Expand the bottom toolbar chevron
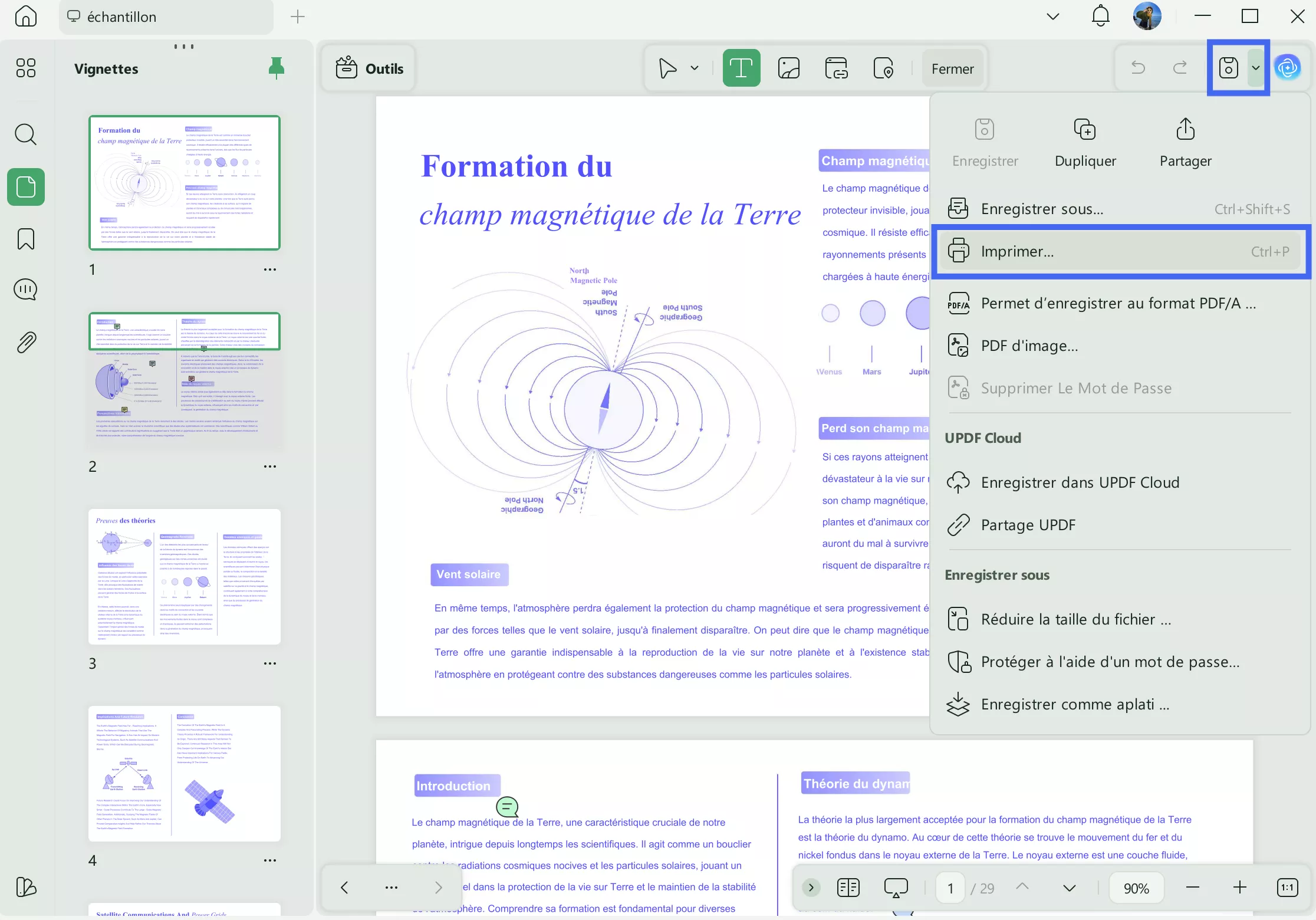The image size is (1316, 920). (811, 888)
